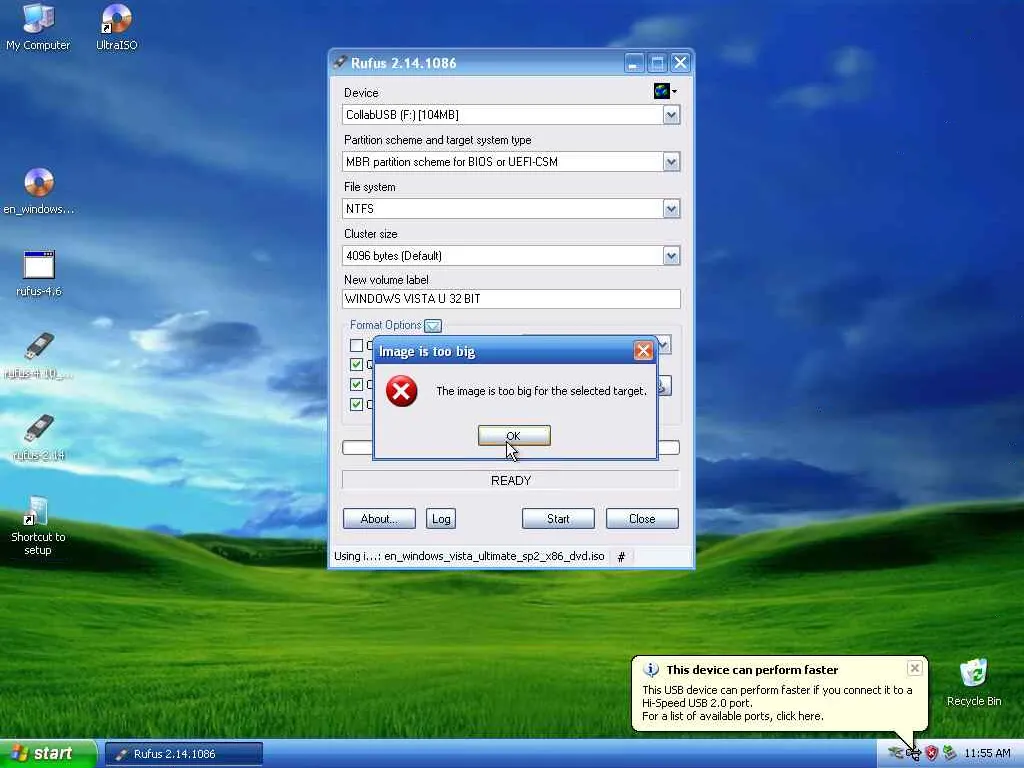Viewport: 1024px width, 768px height.
Task: Open the Windows start menu
Action: click(48, 754)
